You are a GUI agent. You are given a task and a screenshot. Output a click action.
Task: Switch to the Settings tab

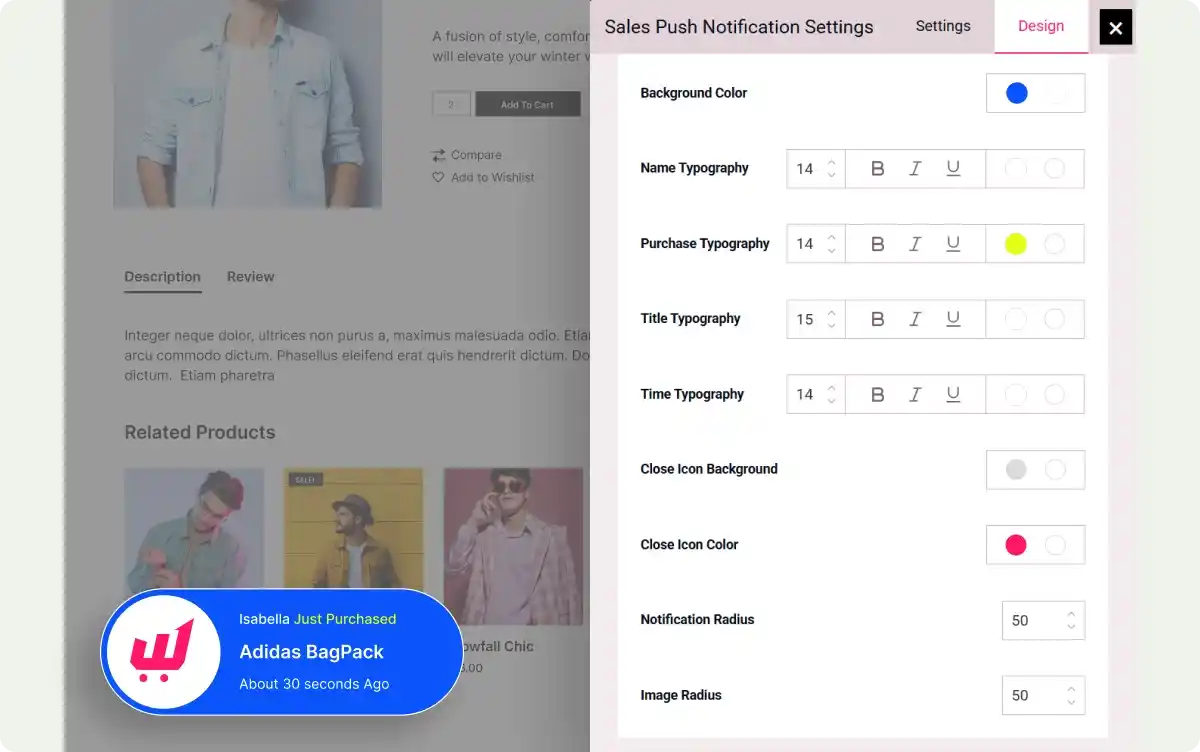tap(942, 26)
